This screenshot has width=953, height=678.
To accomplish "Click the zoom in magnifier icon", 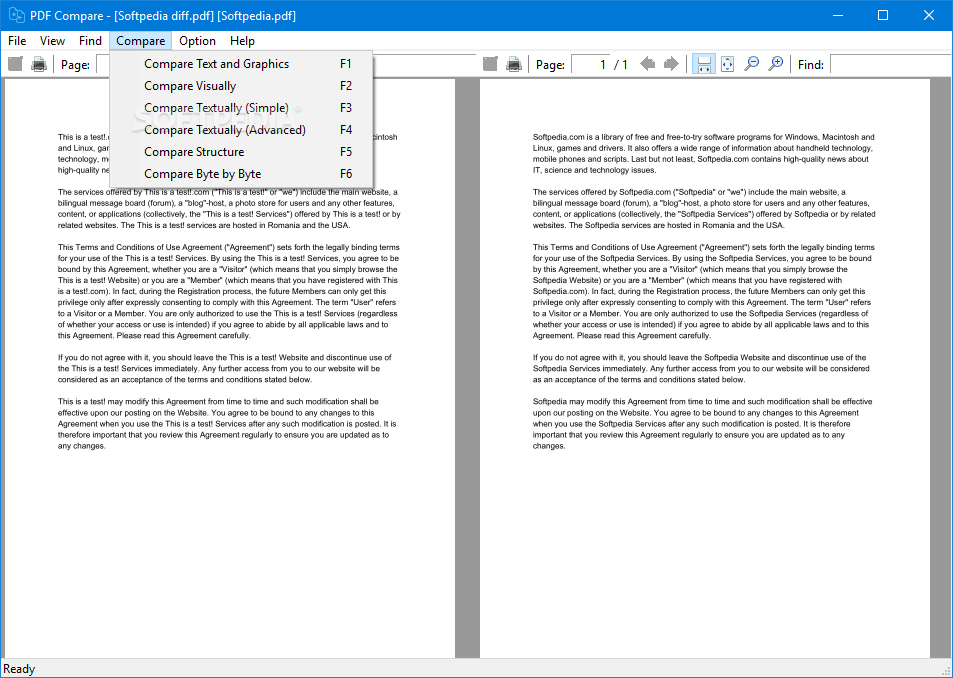I will (x=776, y=64).
